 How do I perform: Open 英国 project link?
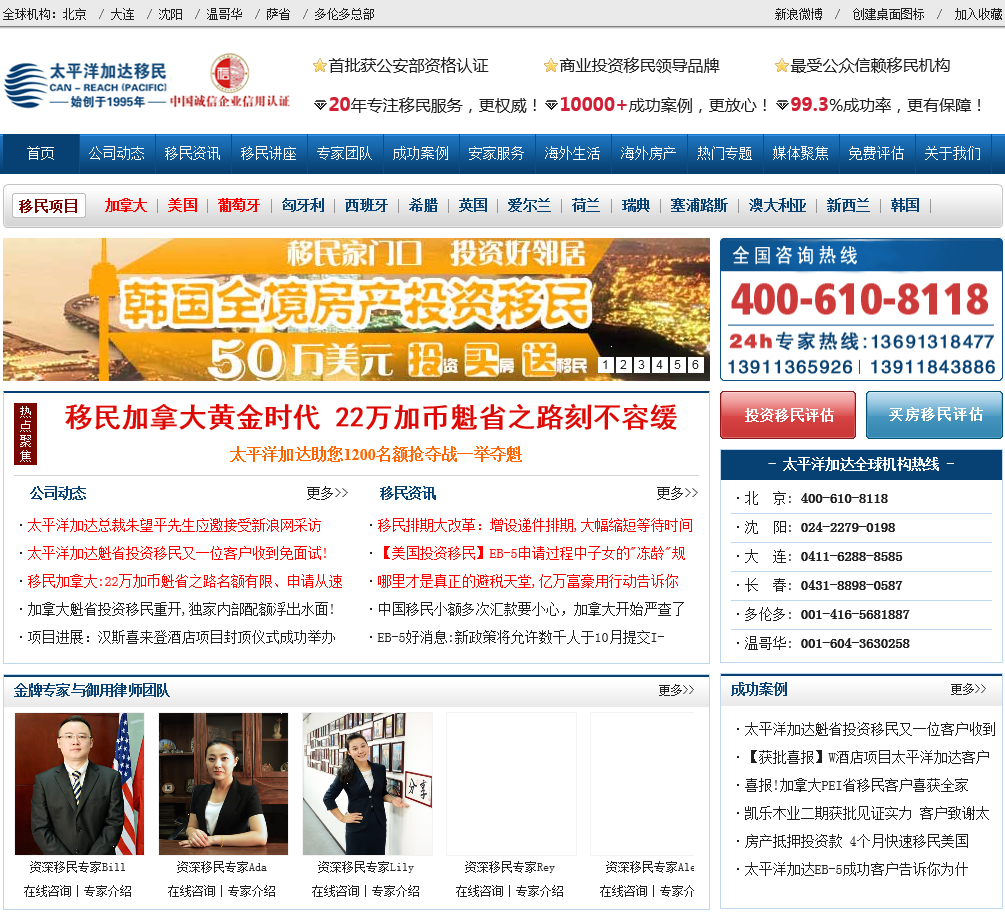(x=473, y=206)
